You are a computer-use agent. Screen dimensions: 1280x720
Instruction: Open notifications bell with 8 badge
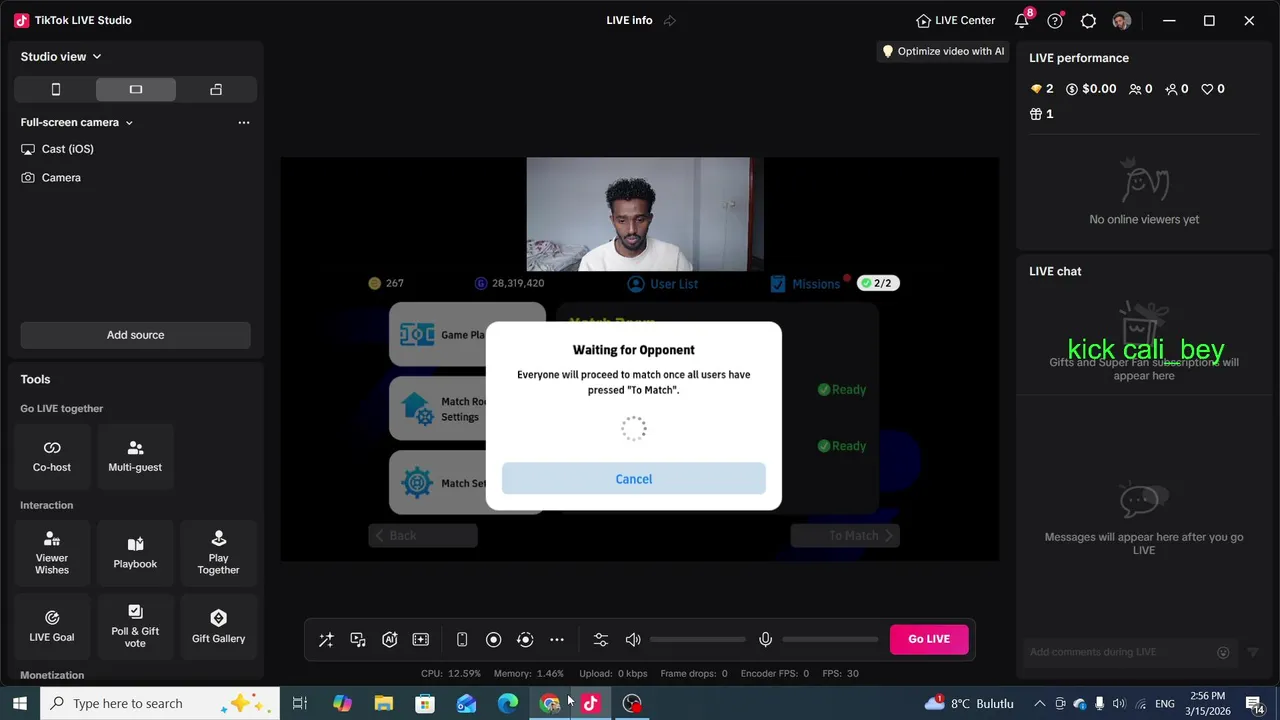pos(1022,20)
